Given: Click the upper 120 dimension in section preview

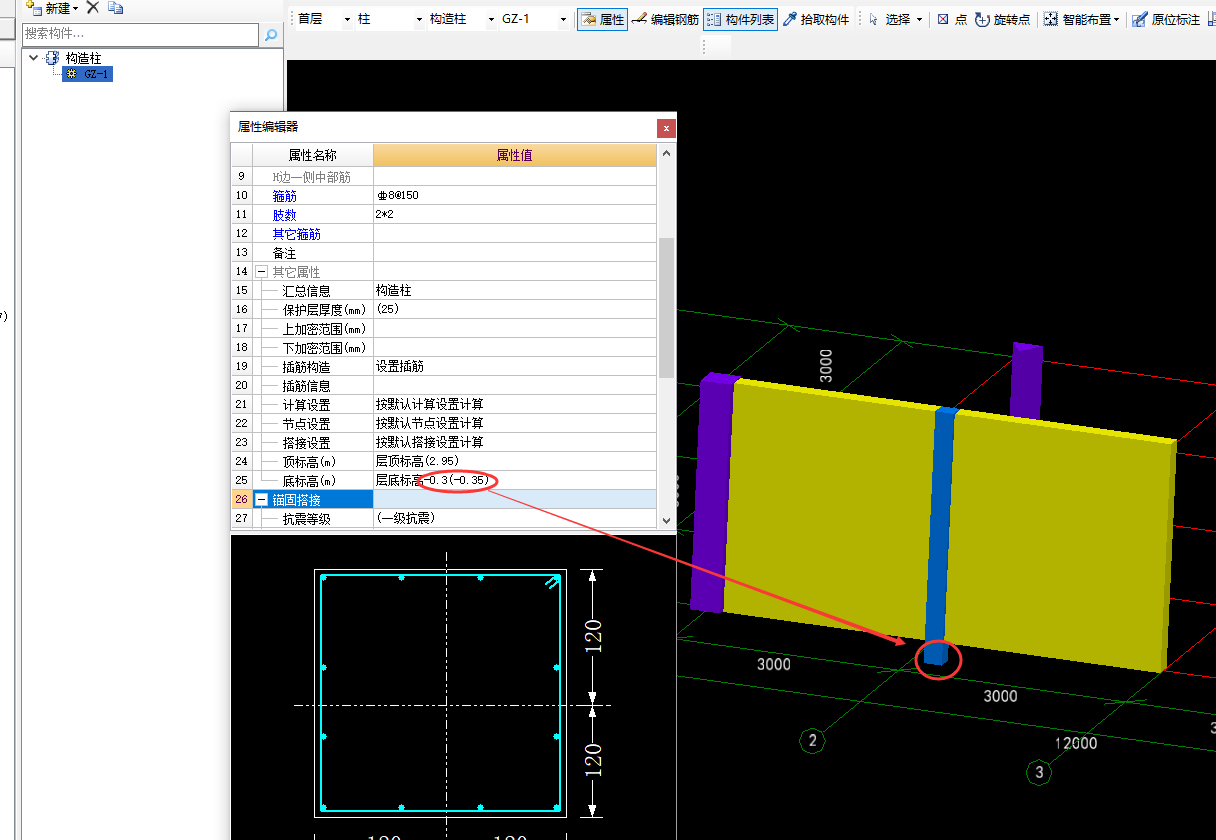Looking at the screenshot, I should point(592,635).
